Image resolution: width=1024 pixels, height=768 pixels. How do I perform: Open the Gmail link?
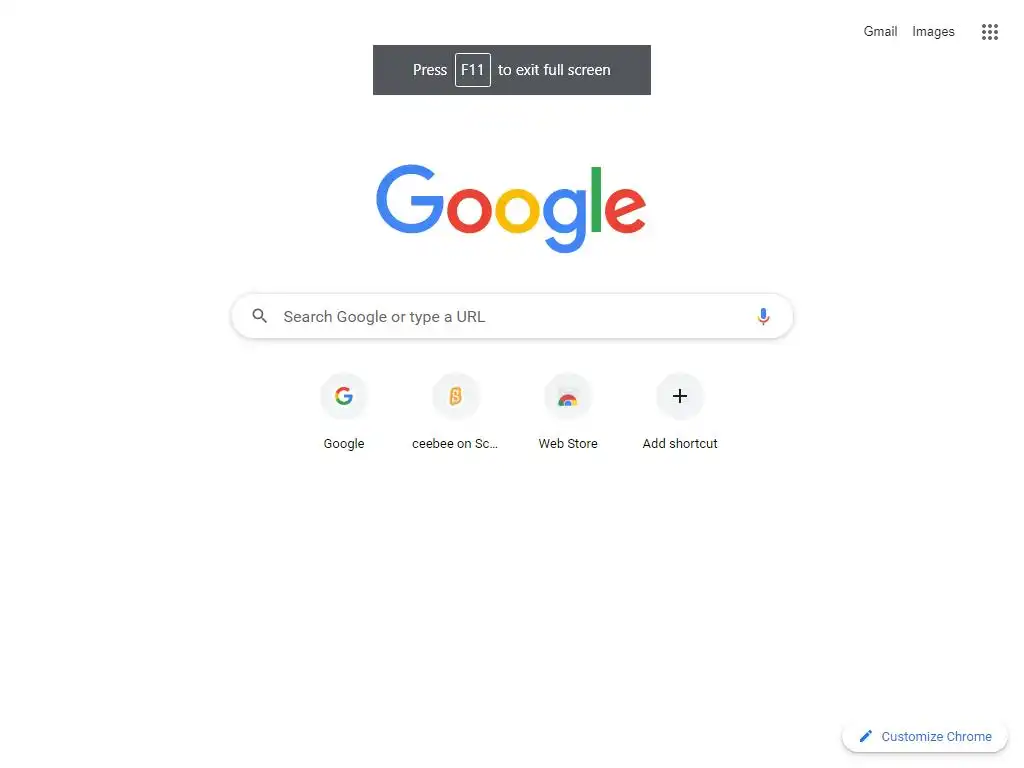[880, 31]
